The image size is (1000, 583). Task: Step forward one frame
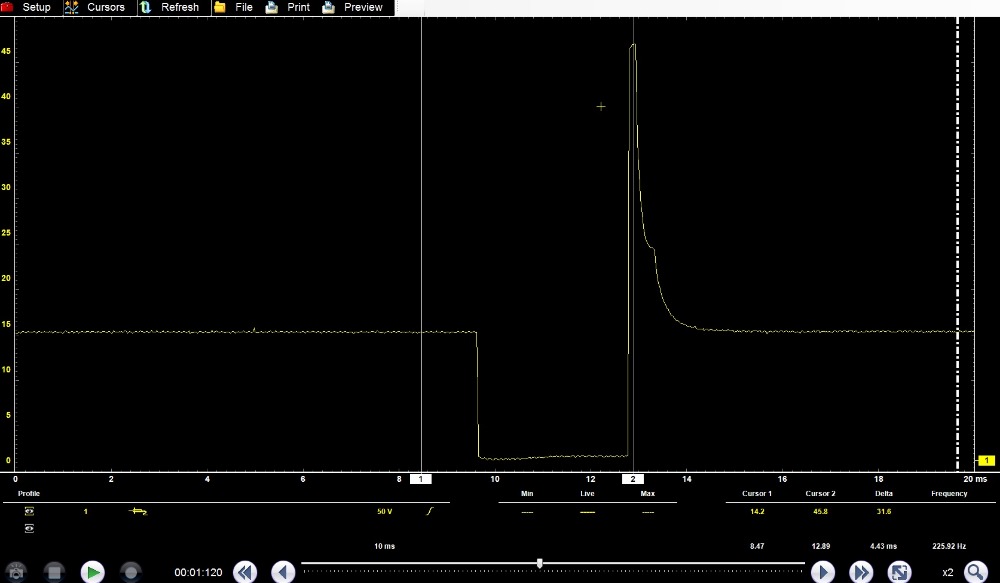(822, 572)
